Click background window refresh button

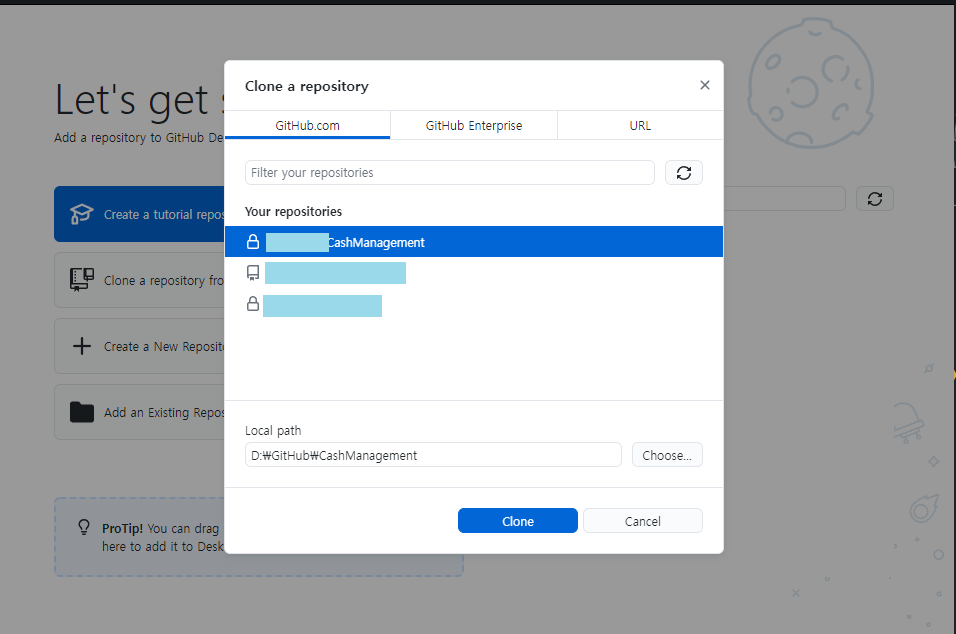874,199
